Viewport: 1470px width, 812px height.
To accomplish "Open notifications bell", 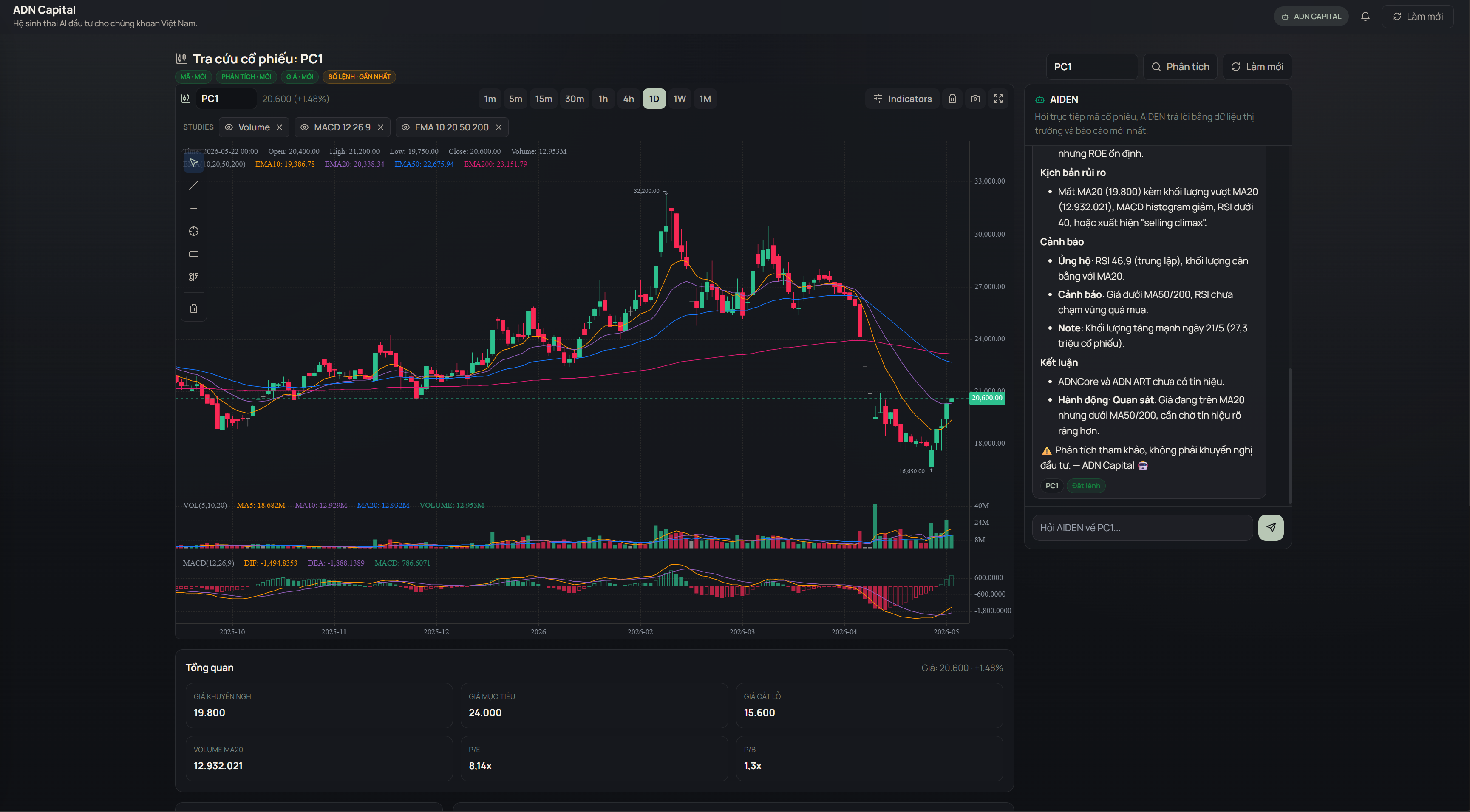I will tap(1365, 17).
